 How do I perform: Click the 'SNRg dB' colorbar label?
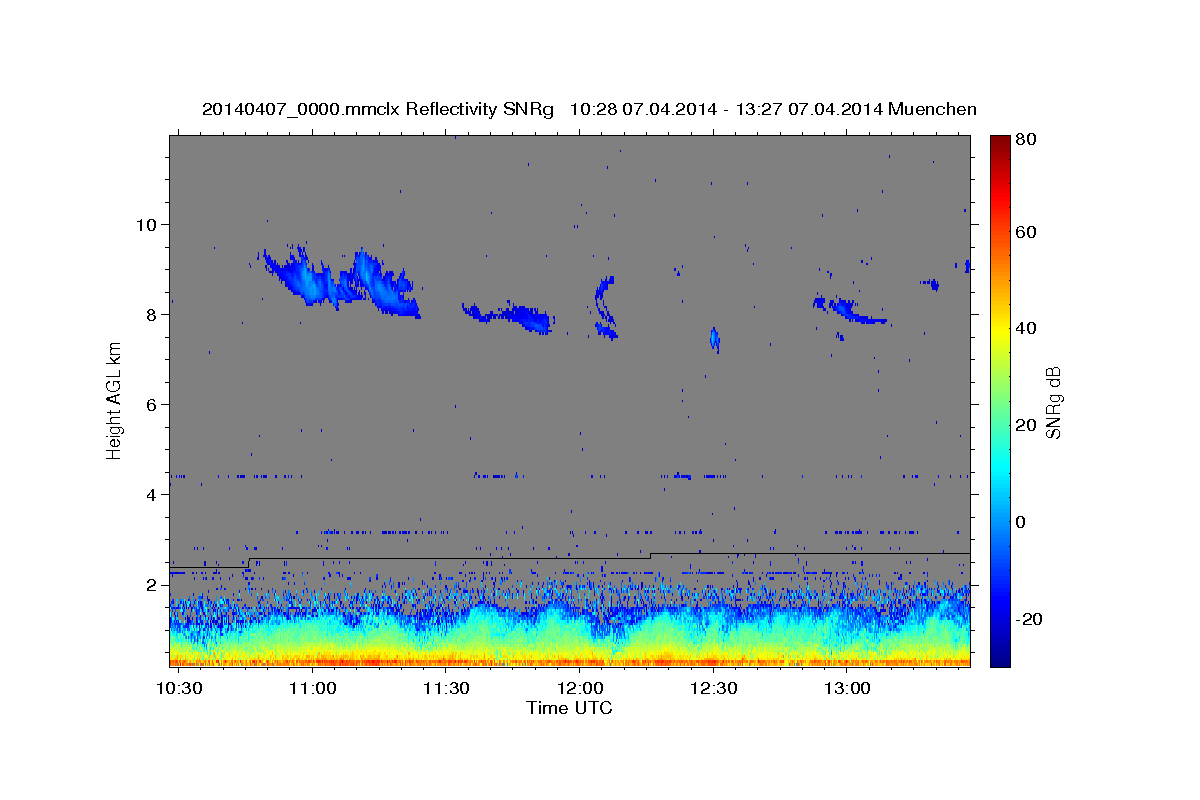point(1053,402)
